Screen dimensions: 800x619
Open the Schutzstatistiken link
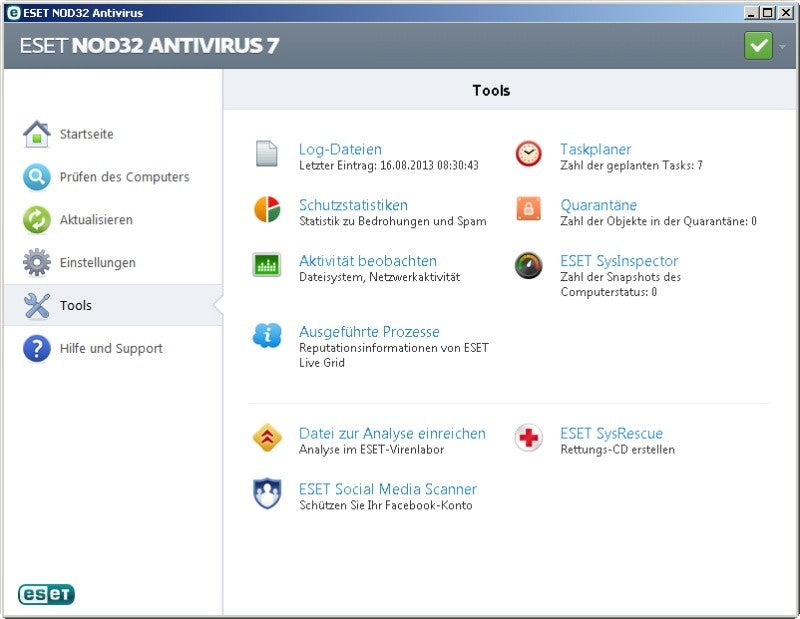pos(353,205)
